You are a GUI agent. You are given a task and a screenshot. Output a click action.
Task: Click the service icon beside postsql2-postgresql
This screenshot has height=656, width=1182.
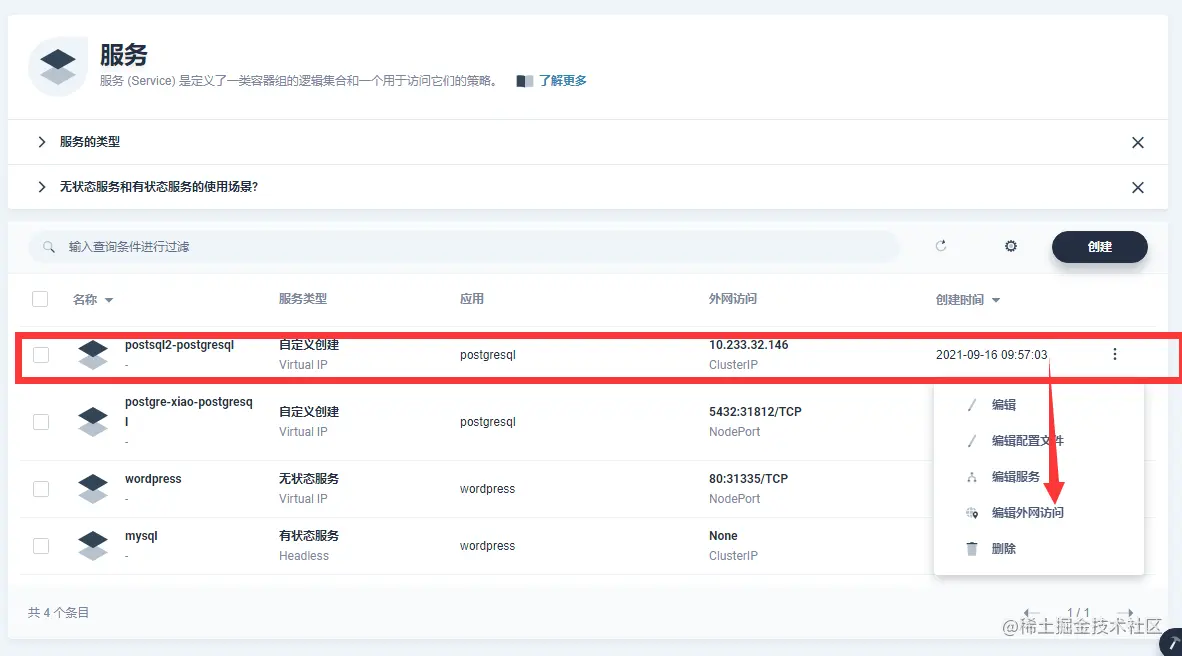tap(93, 354)
